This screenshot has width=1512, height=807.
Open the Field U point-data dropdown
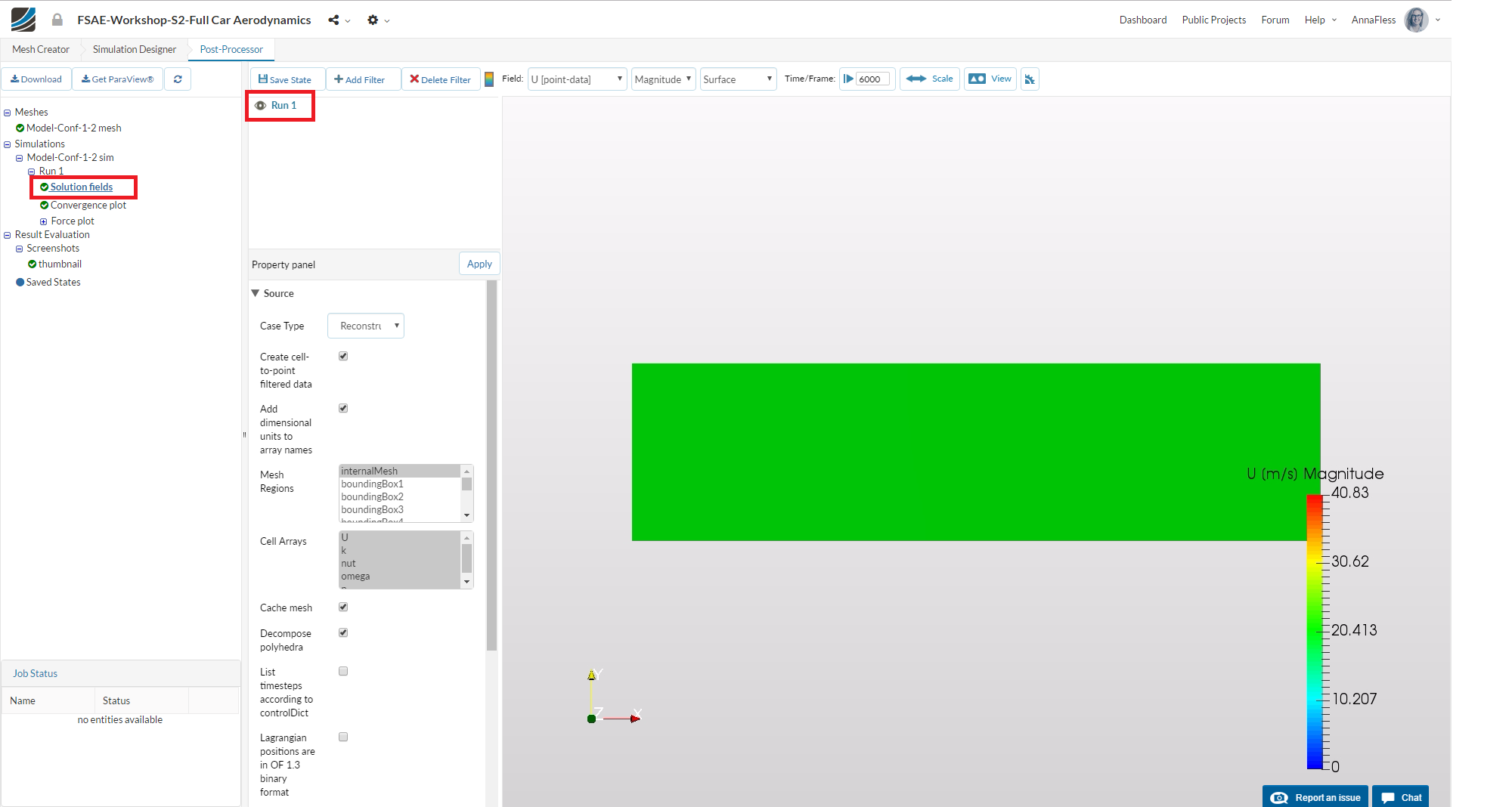[577, 79]
